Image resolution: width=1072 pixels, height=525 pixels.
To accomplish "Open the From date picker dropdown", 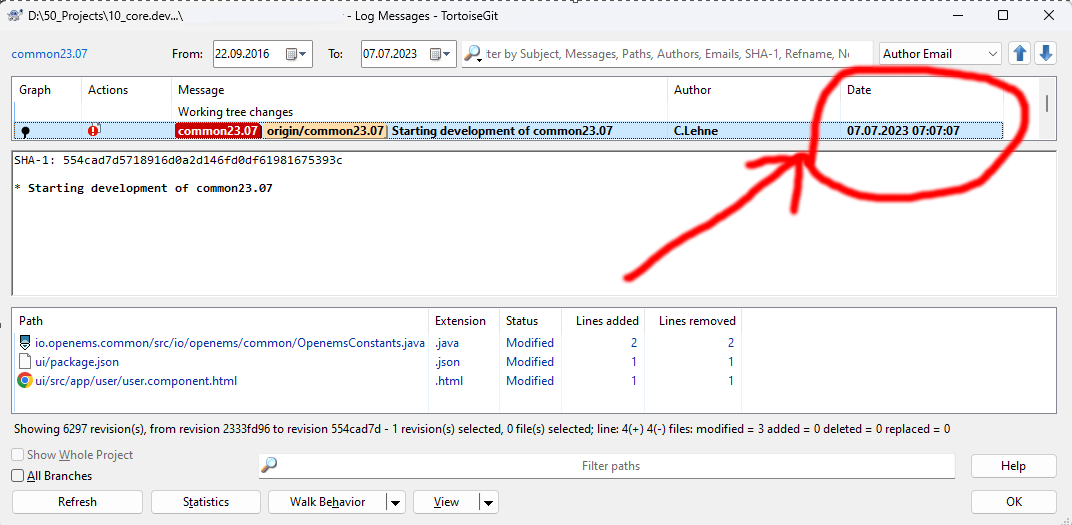I will [296, 54].
